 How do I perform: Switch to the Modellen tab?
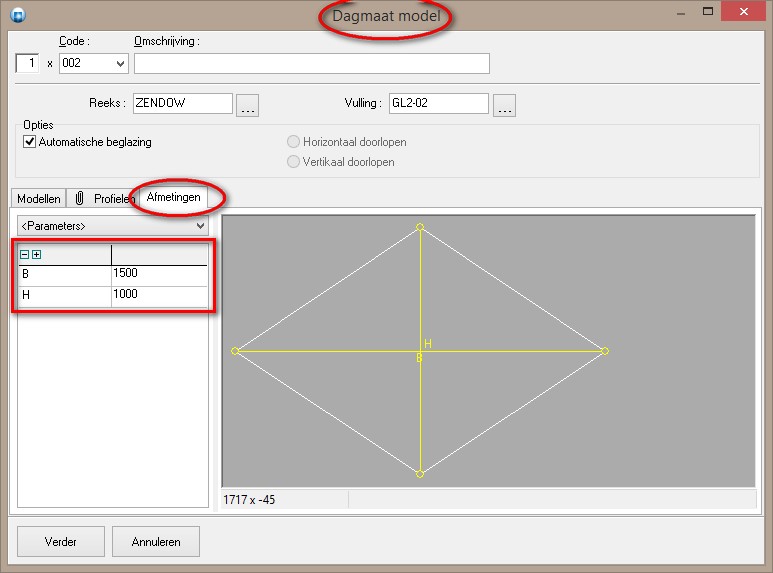[x=38, y=199]
